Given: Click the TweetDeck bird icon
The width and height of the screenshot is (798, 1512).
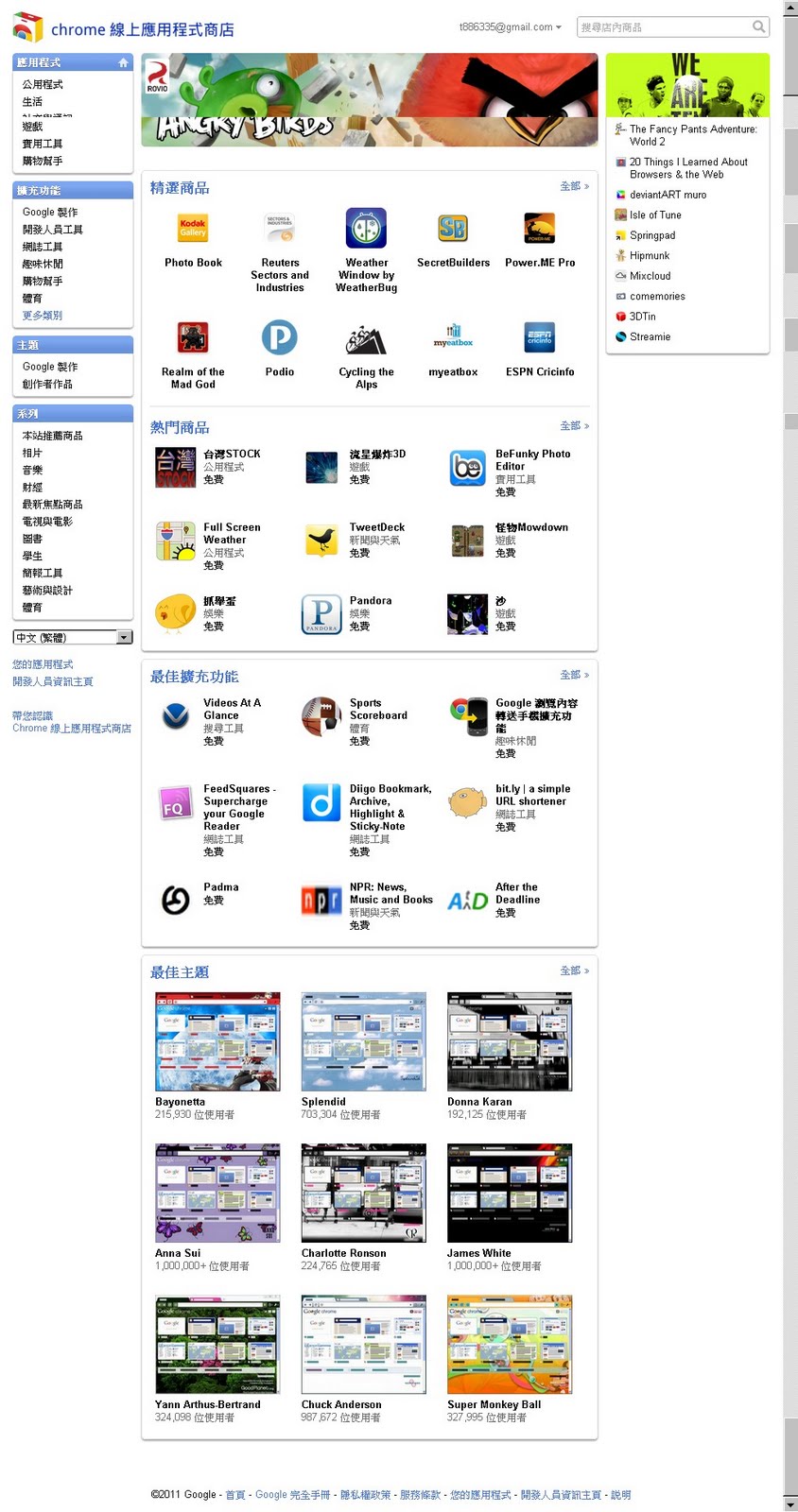Looking at the screenshot, I should (321, 541).
